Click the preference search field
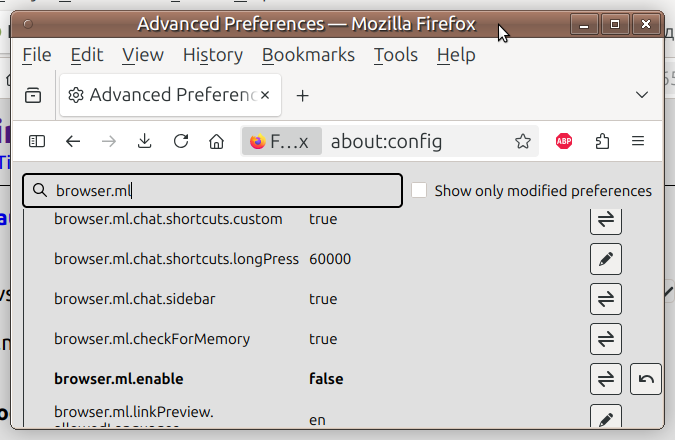This screenshot has width=675, height=440. coord(225,190)
